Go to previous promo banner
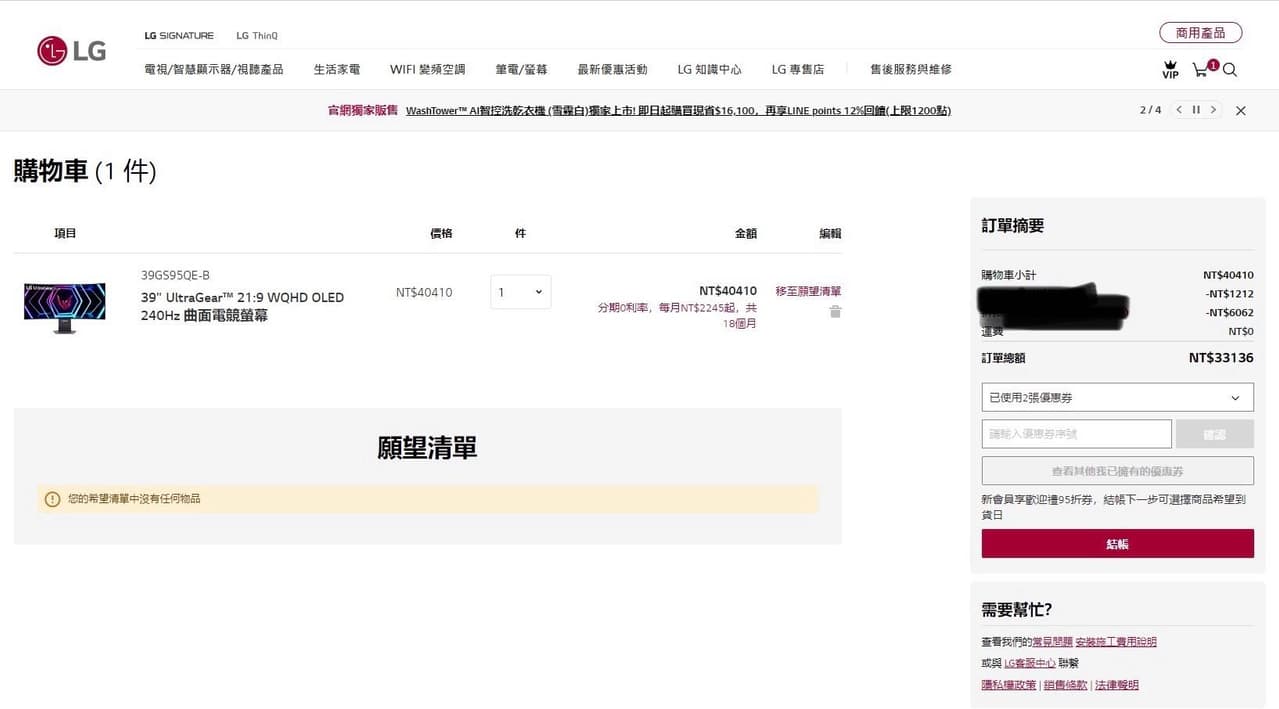Image resolution: width=1279 pixels, height=709 pixels. coord(1179,110)
